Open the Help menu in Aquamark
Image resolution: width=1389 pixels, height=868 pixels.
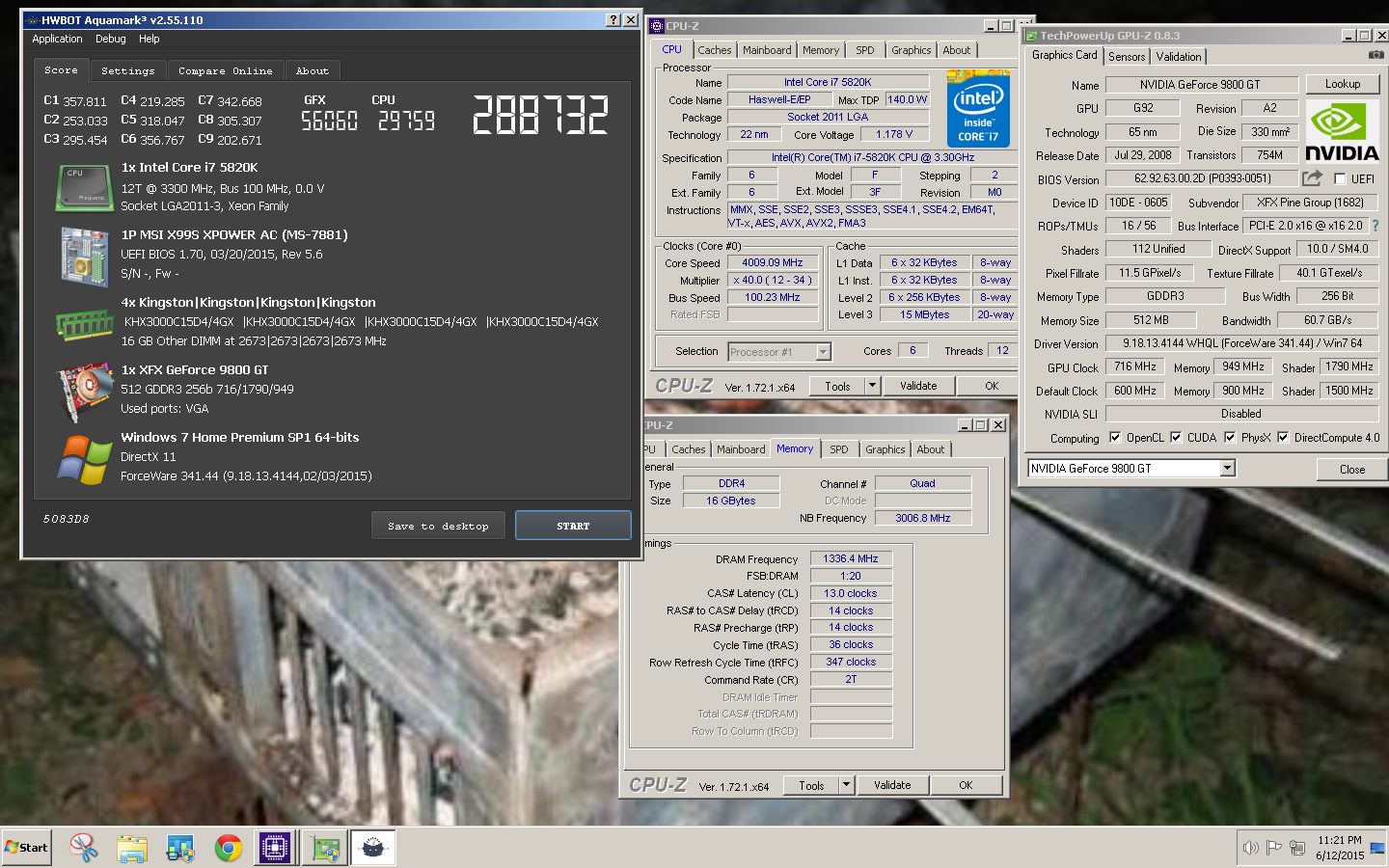click(150, 39)
